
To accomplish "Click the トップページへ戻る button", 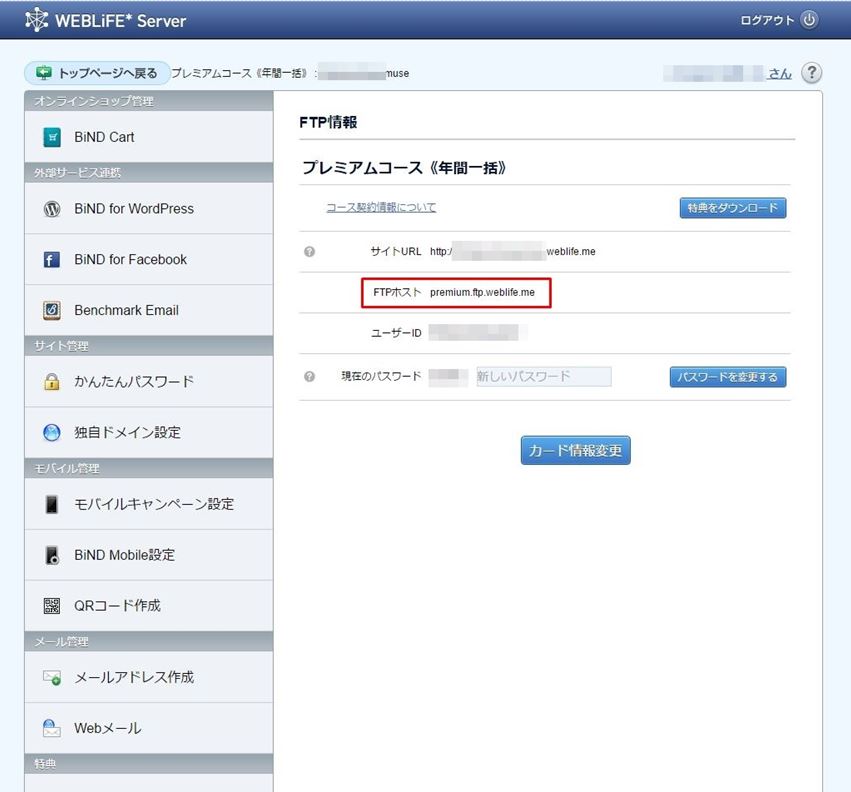I will [97, 73].
